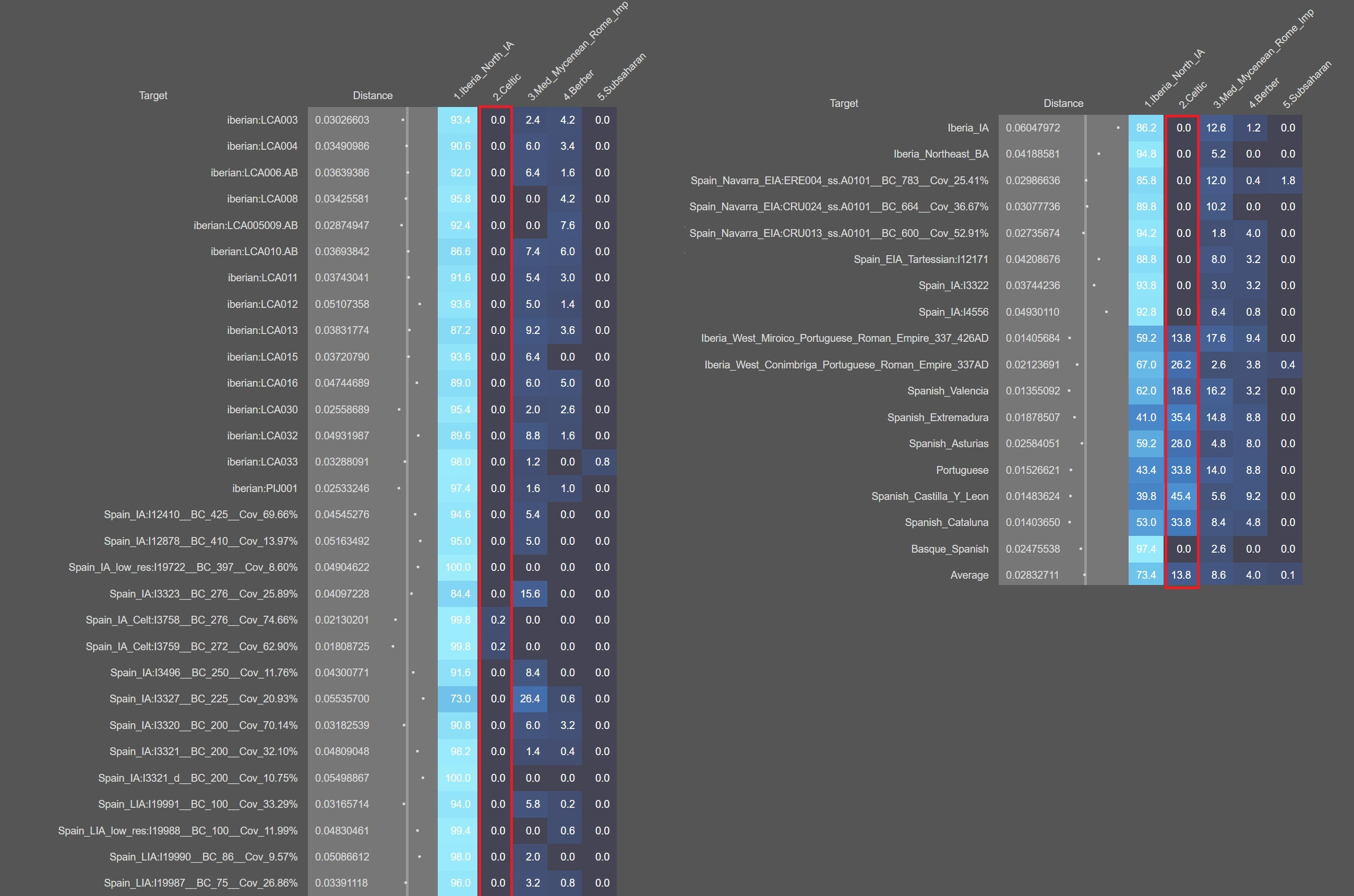Click the 5.Subsaharan header in right table
The image size is (1354, 896).
1307,85
